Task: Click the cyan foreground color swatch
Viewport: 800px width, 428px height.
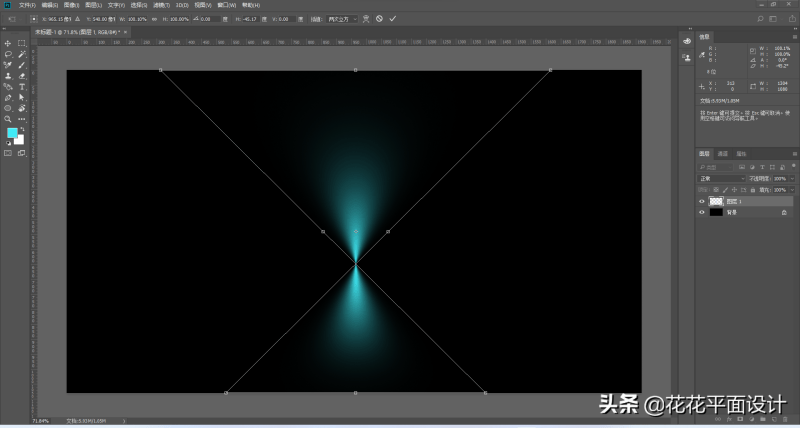Action: (x=12, y=132)
